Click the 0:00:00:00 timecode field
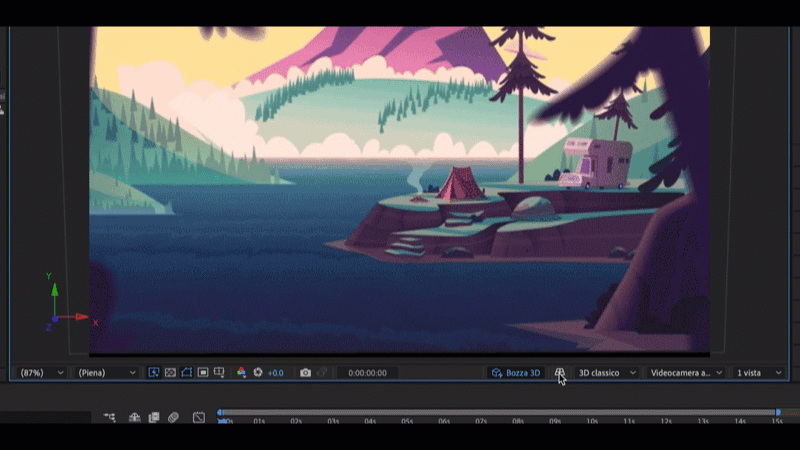The height and width of the screenshot is (450, 800). point(367,373)
